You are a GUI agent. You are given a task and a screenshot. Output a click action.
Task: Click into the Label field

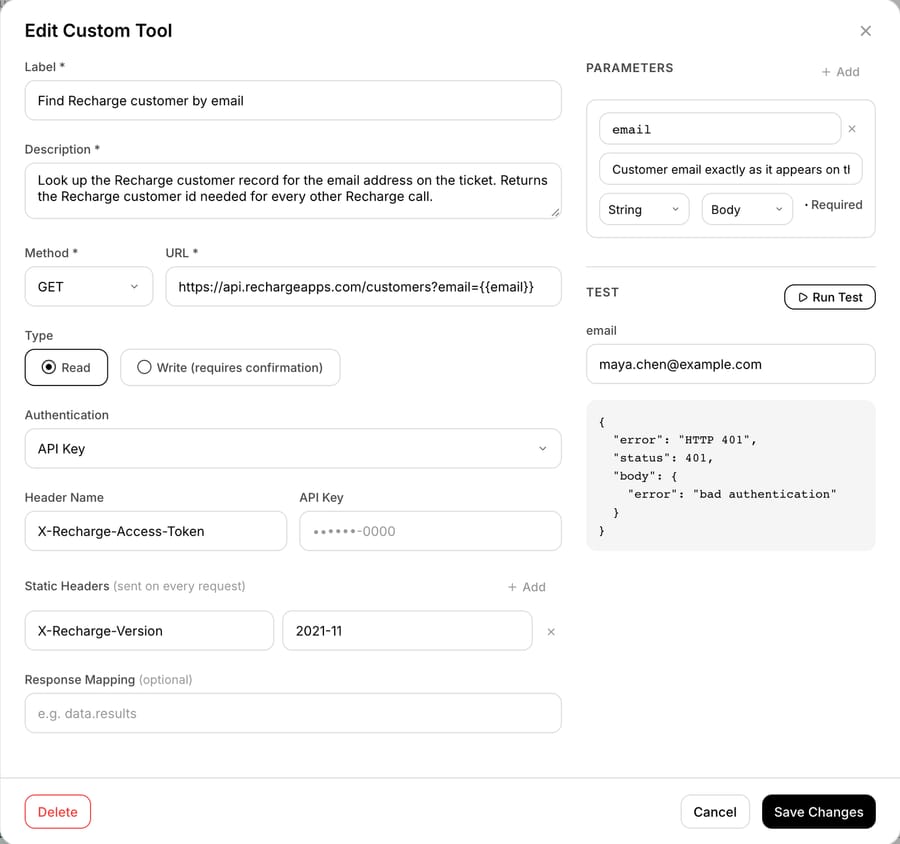[293, 100]
